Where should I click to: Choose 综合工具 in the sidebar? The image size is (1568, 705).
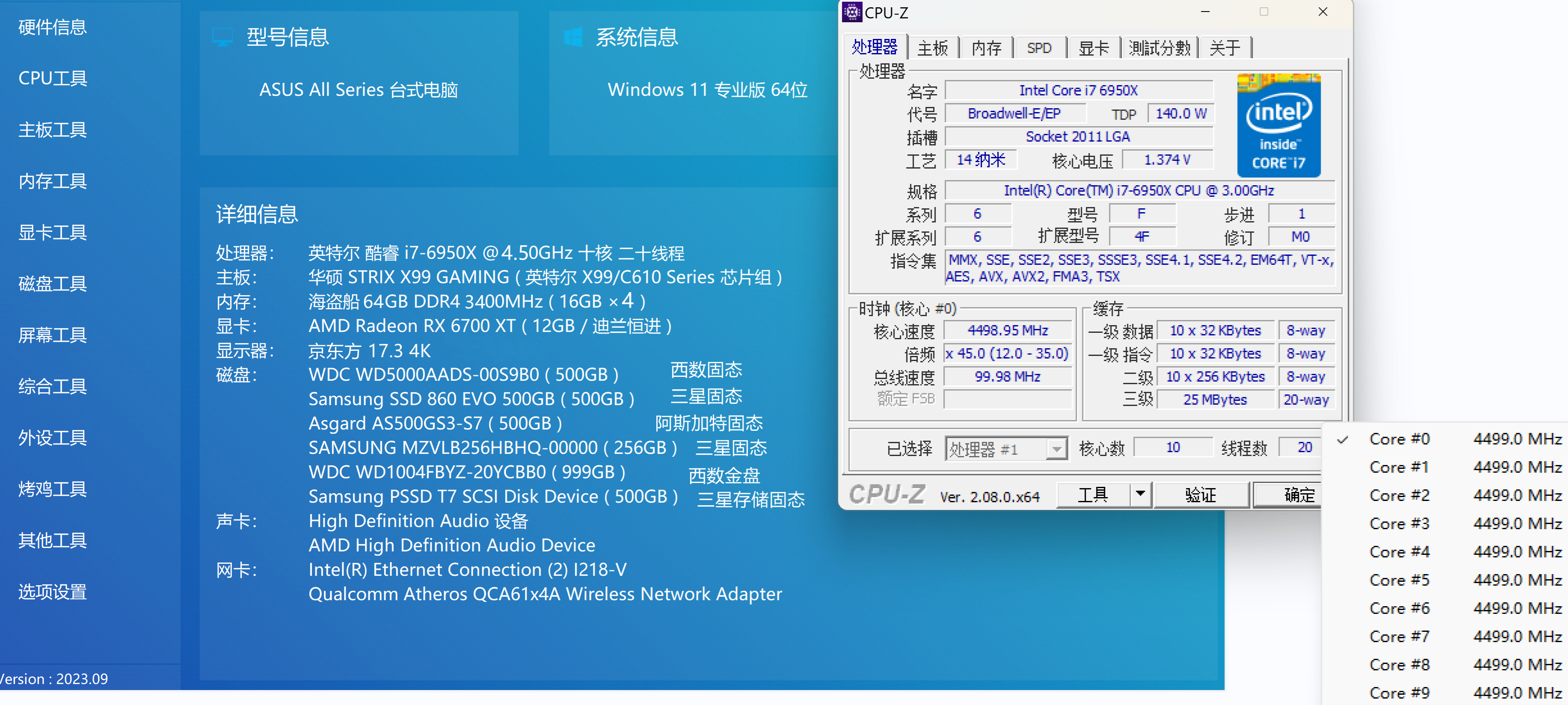point(52,386)
